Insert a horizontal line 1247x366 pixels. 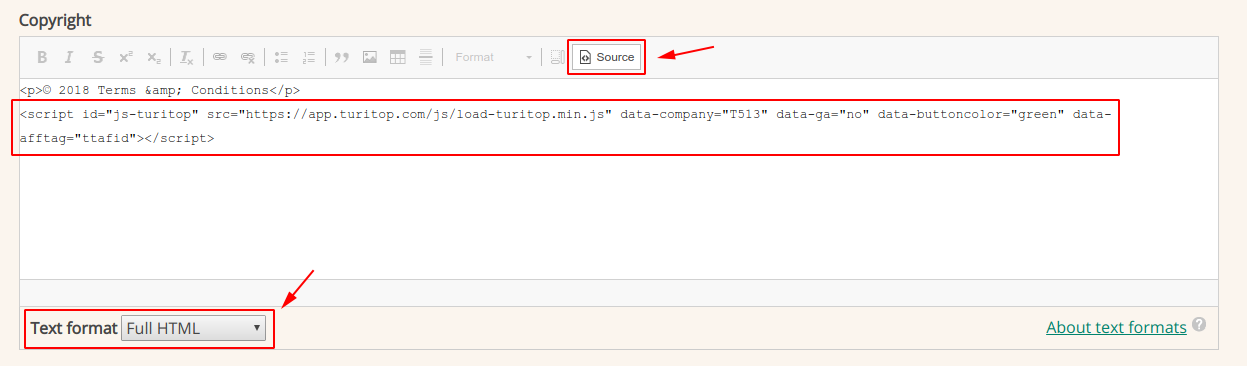tap(426, 57)
